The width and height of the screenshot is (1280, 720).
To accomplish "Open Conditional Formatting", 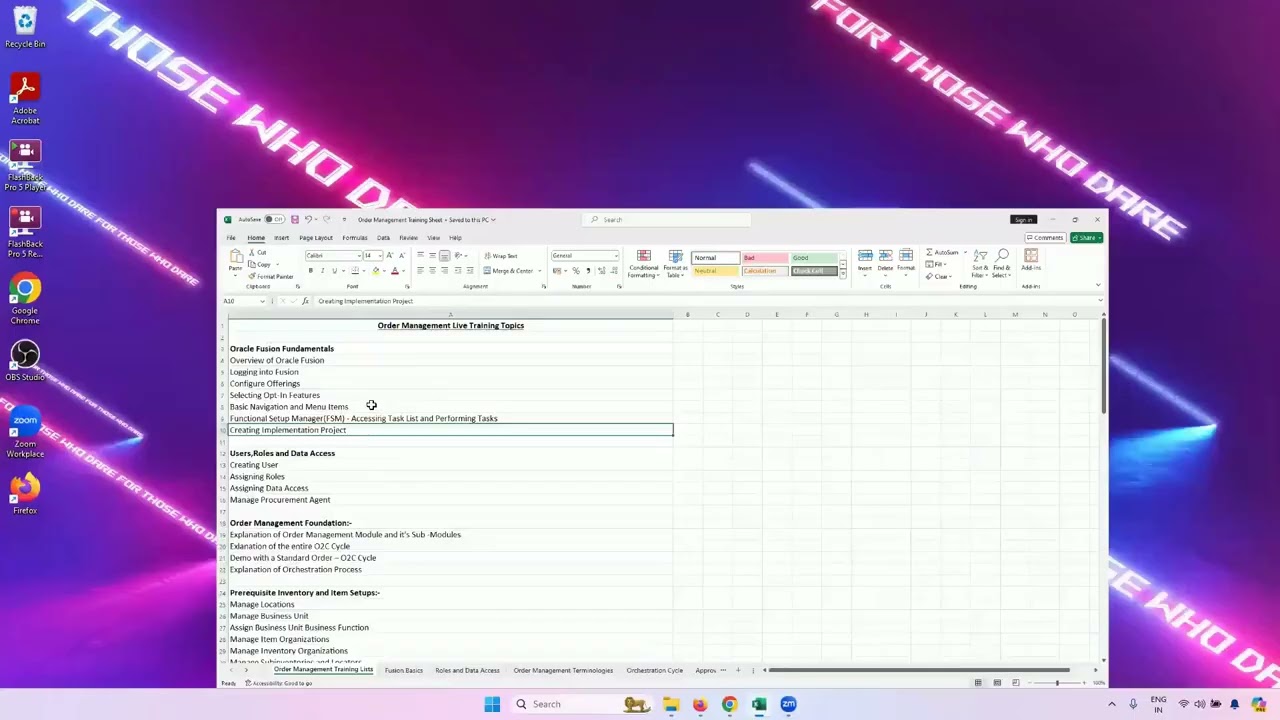I will tap(644, 265).
